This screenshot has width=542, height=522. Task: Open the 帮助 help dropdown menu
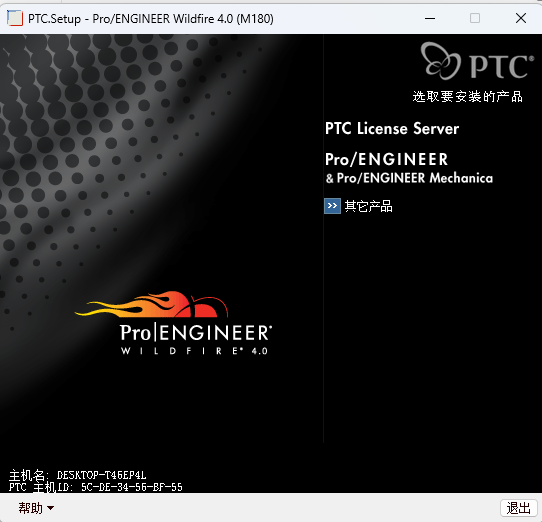36,508
